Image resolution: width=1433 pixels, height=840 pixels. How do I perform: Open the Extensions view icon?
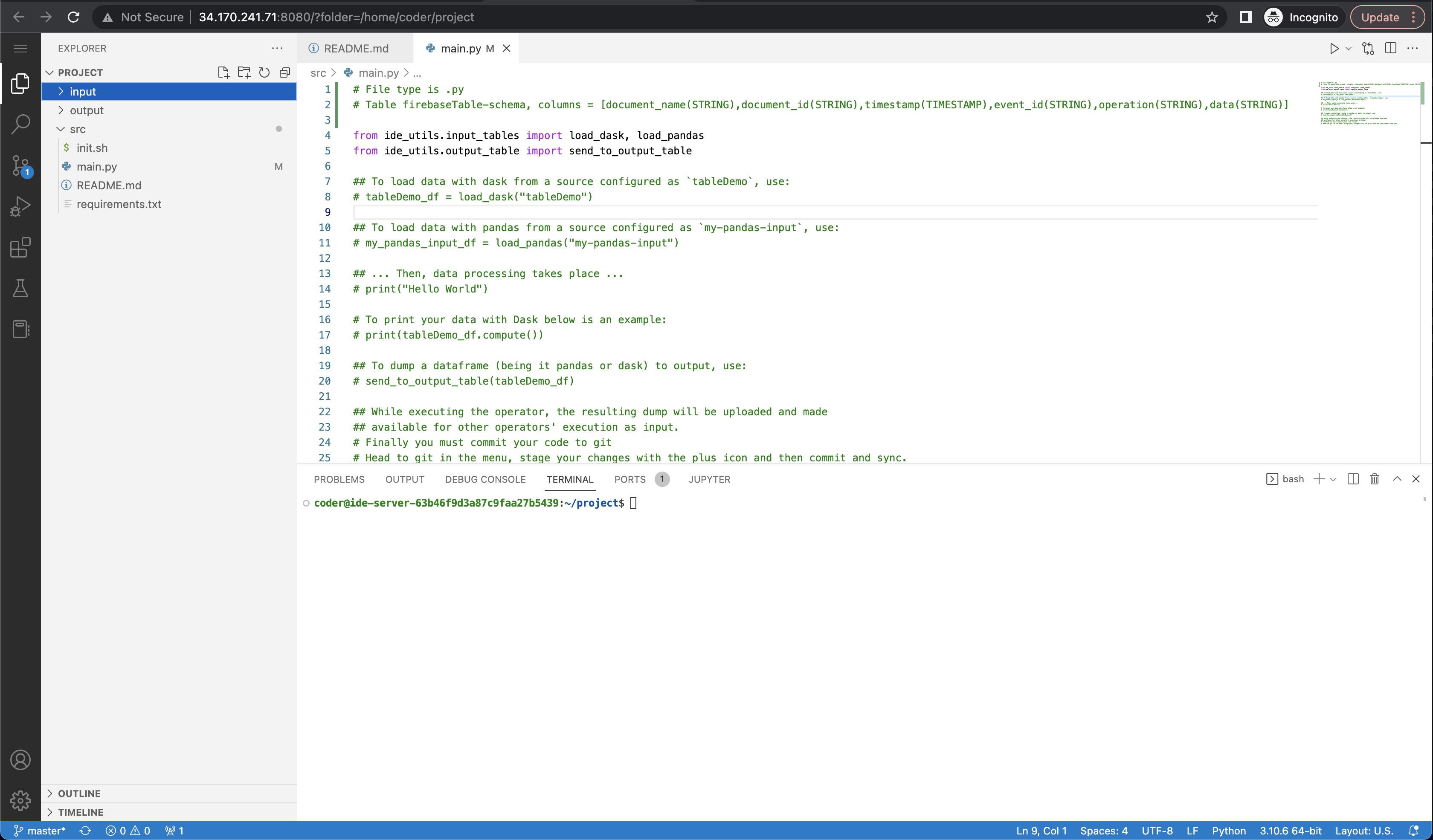pos(20,247)
